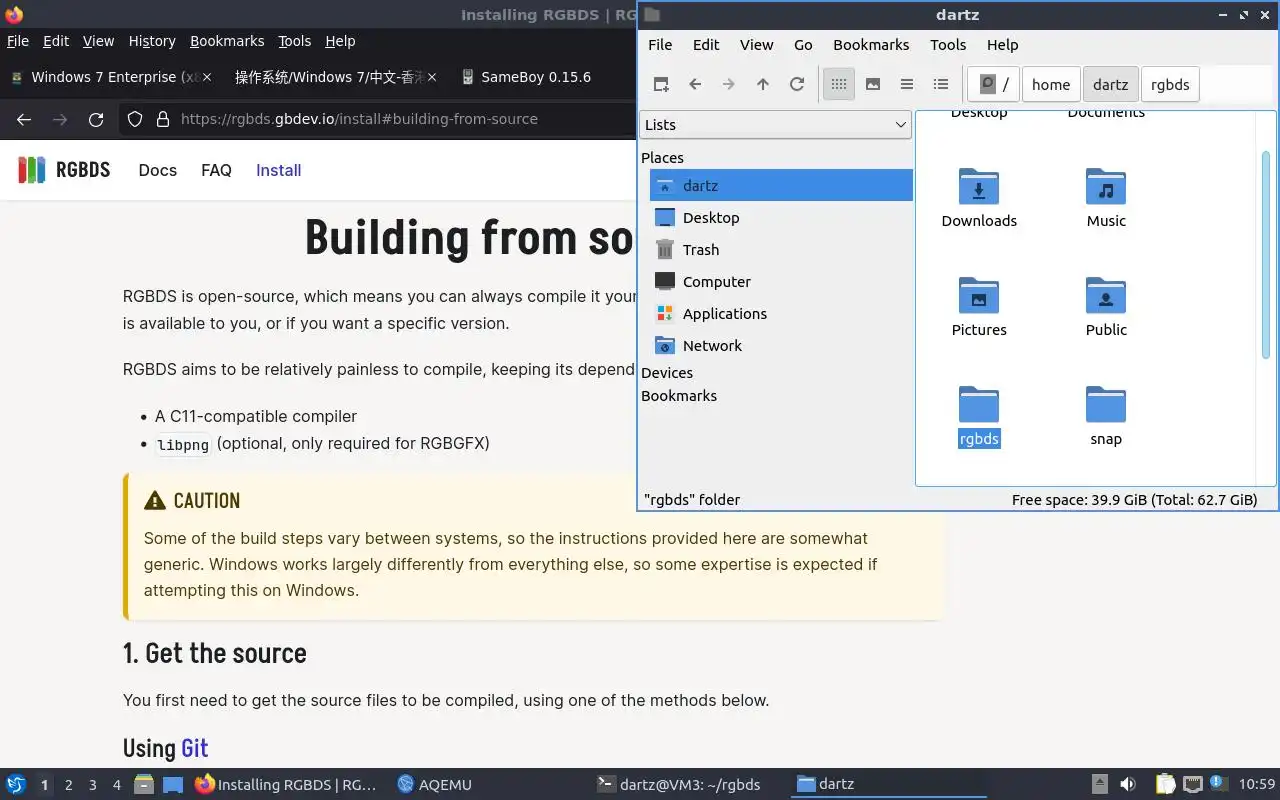
Task: Open the Install page link
Action: coord(278,170)
